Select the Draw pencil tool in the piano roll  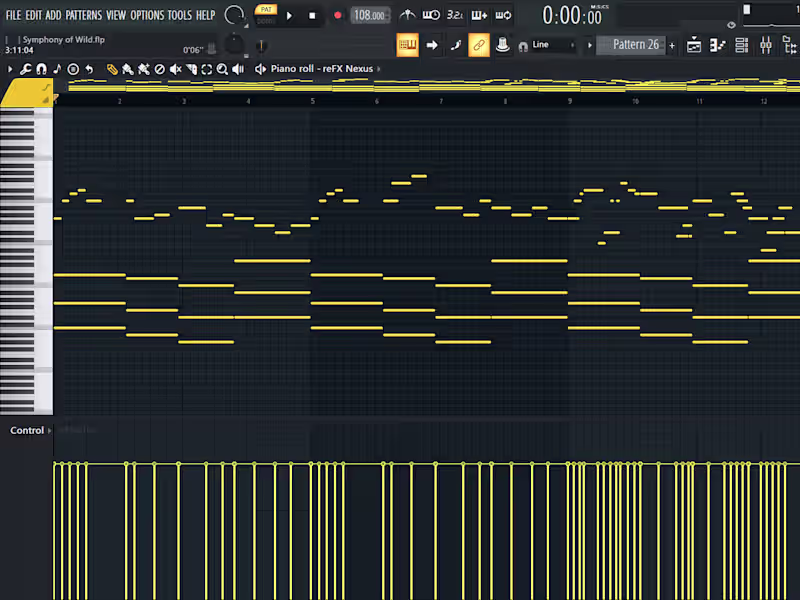point(112,69)
